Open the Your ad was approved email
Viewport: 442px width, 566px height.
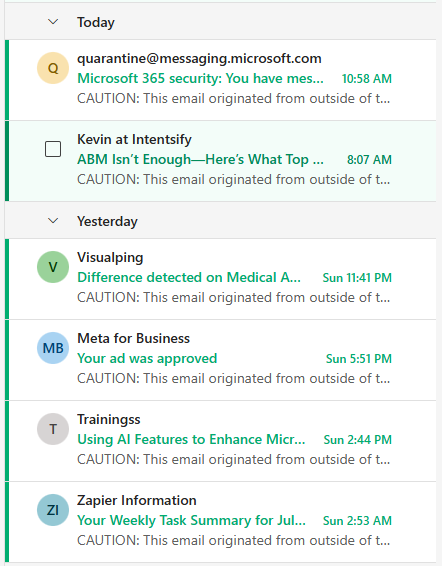[x=147, y=358]
